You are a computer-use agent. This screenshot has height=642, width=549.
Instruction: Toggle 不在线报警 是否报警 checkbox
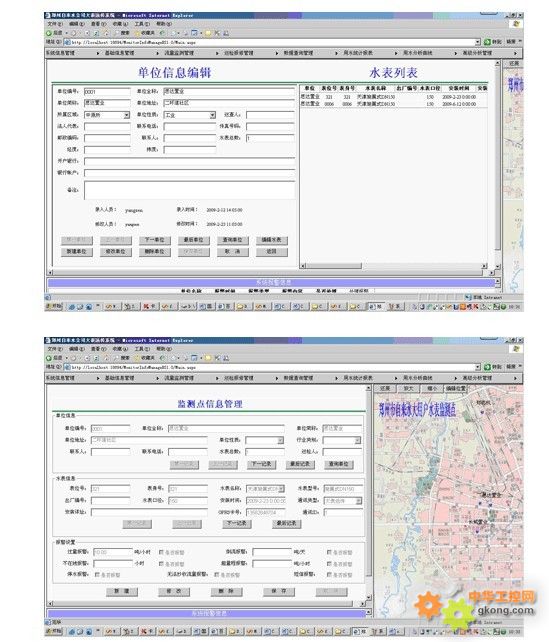pyautogui.click(x=161, y=564)
